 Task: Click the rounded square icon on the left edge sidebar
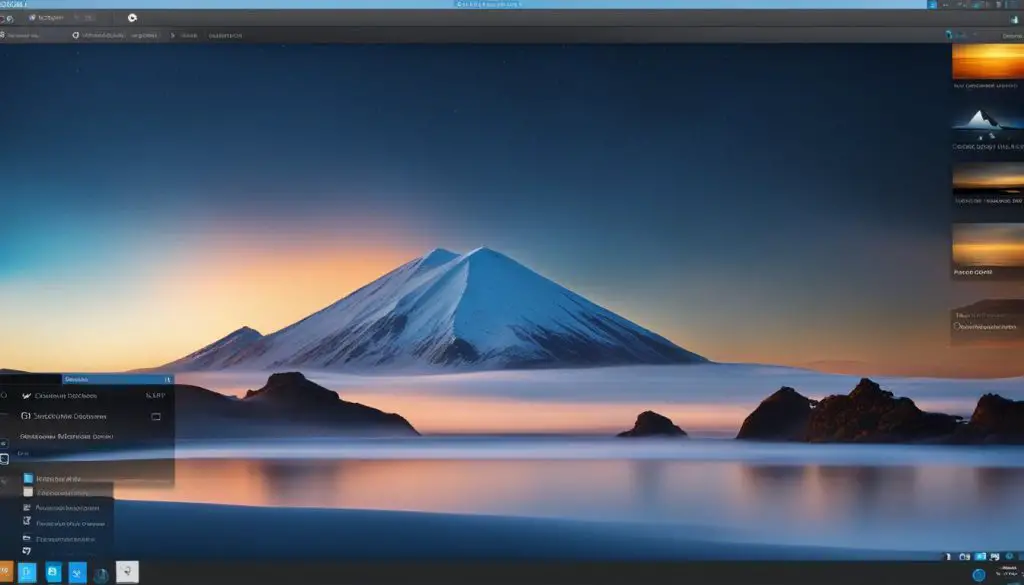5,459
